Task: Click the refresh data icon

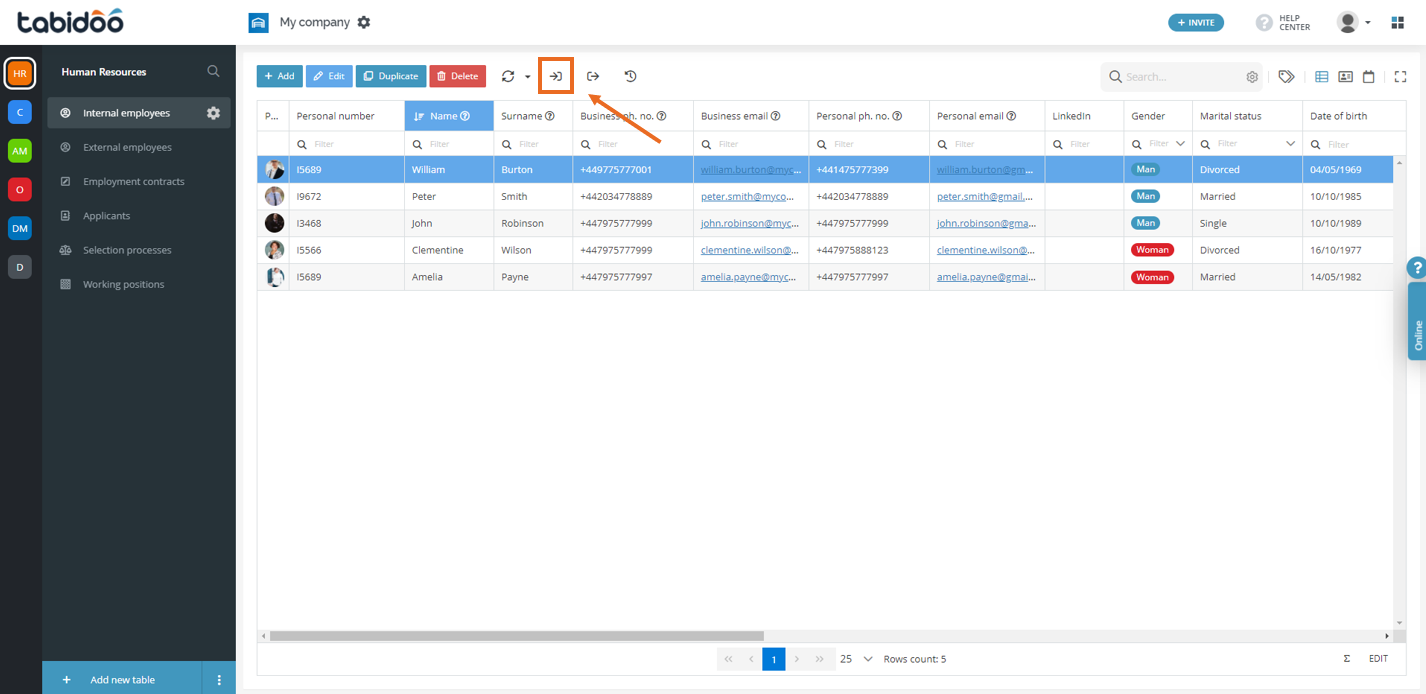Action: coord(507,76)
